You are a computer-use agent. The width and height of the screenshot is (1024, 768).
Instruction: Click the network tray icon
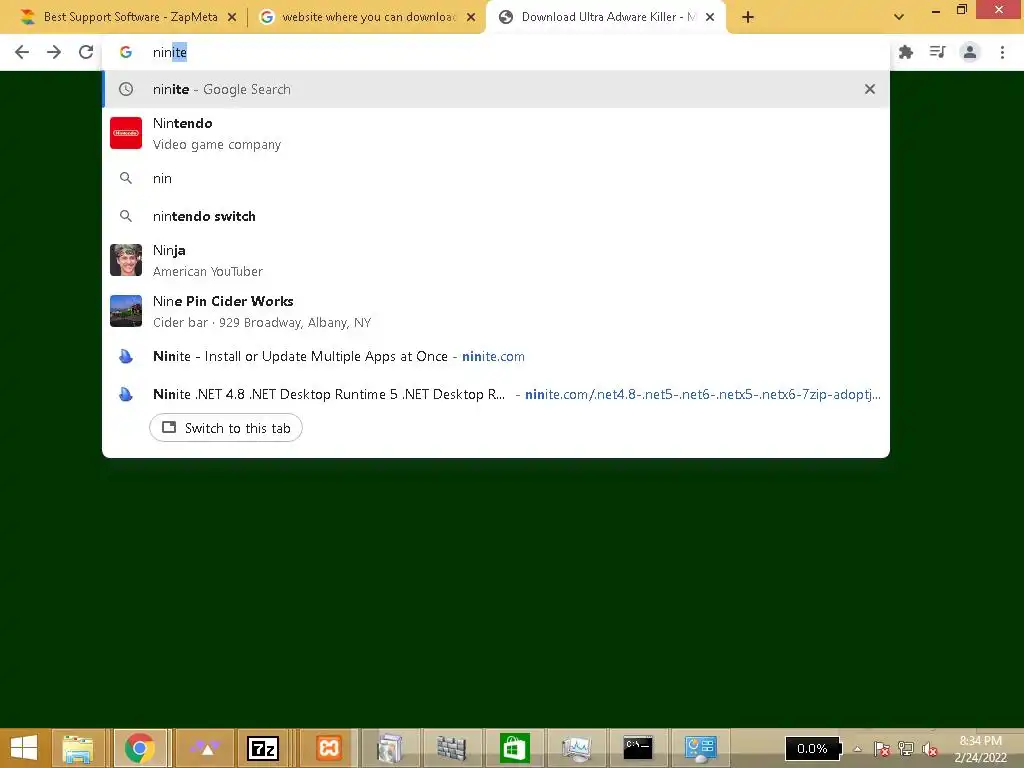coord(906,749)
